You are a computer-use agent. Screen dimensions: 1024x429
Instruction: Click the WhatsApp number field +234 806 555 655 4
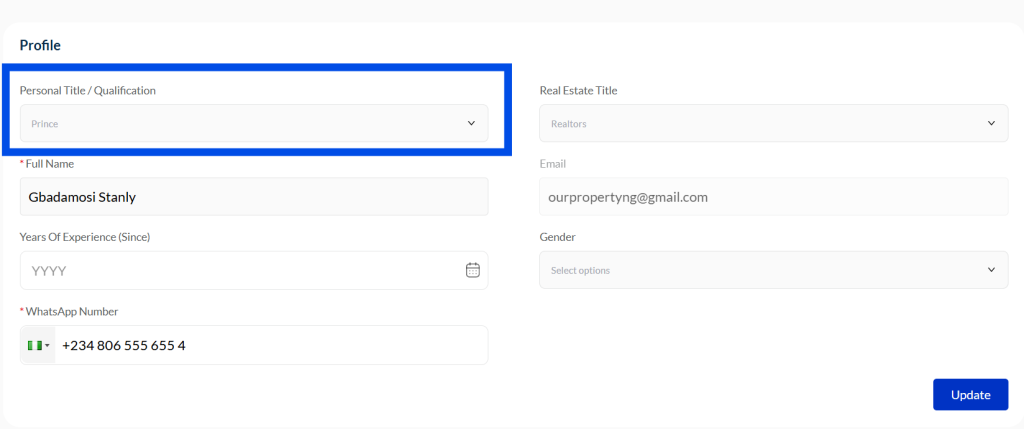click(270, 345)
